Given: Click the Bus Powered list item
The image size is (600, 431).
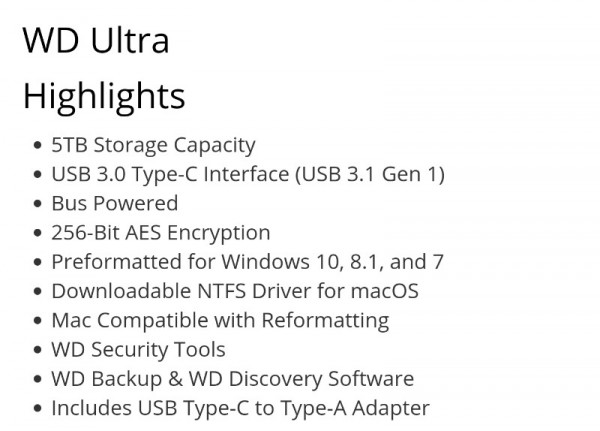Looking at the screenshot, I should pos(115,203).
